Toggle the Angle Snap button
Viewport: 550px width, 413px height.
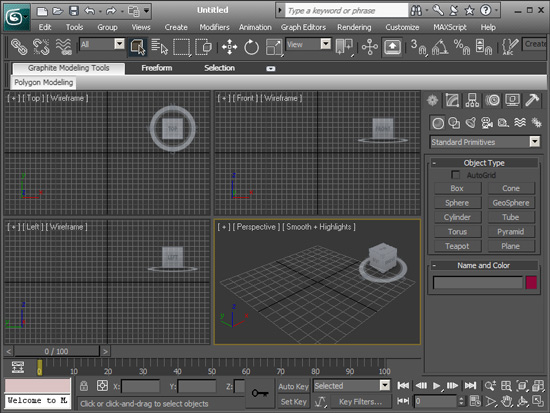coord(440,47)
